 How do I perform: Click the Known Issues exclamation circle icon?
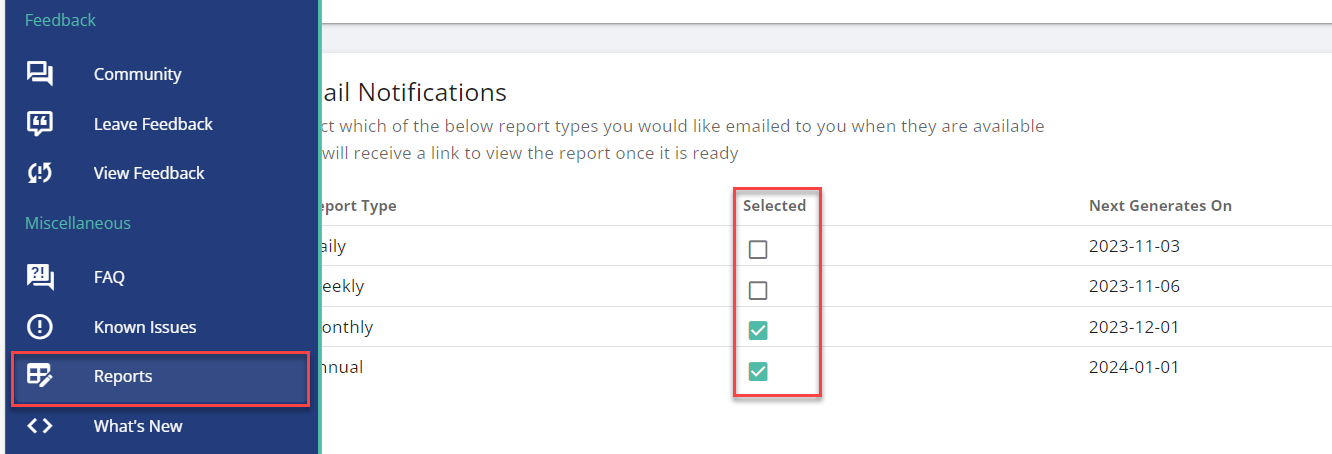(40, 327)
